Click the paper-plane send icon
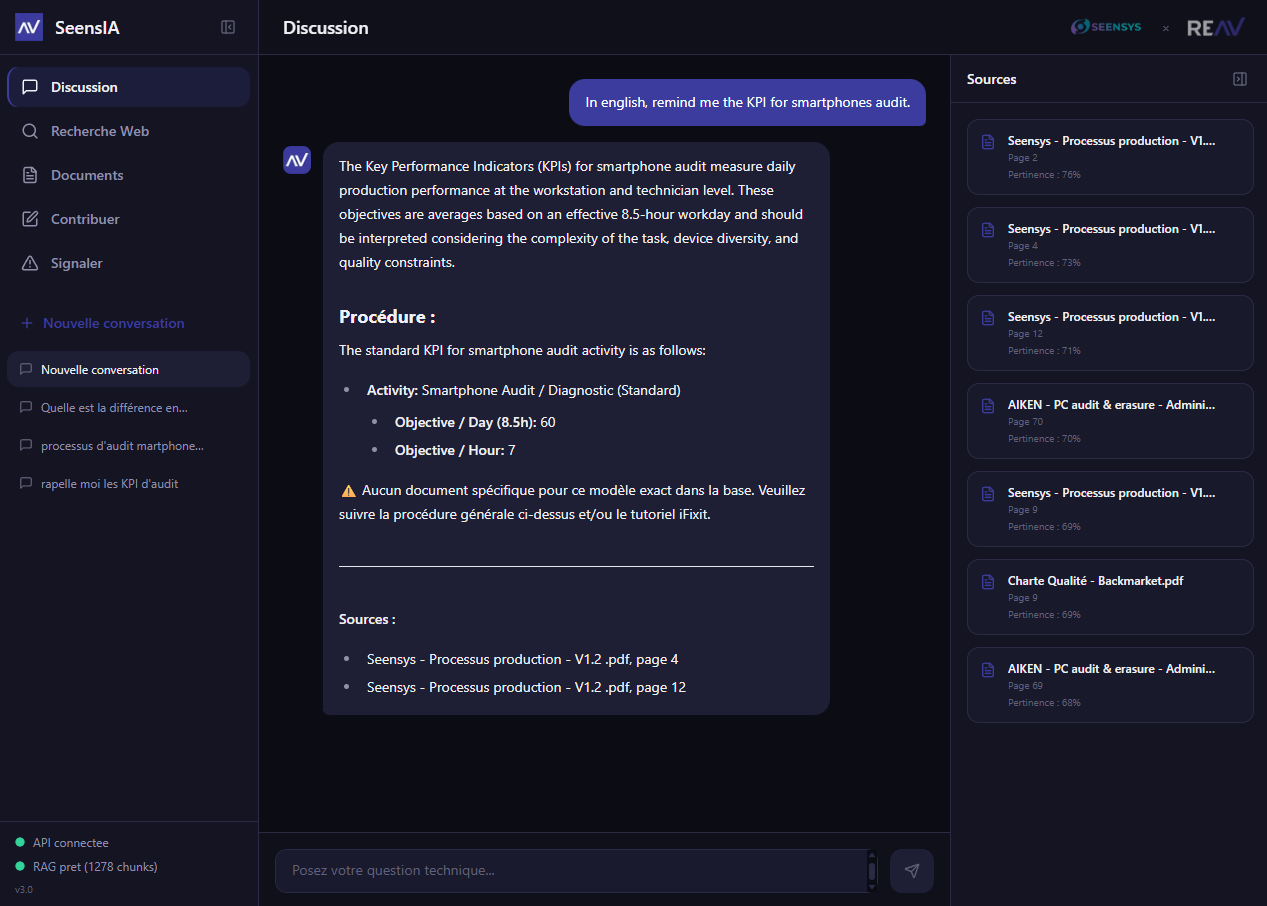Screen dimensions: 1267x906 911,870
